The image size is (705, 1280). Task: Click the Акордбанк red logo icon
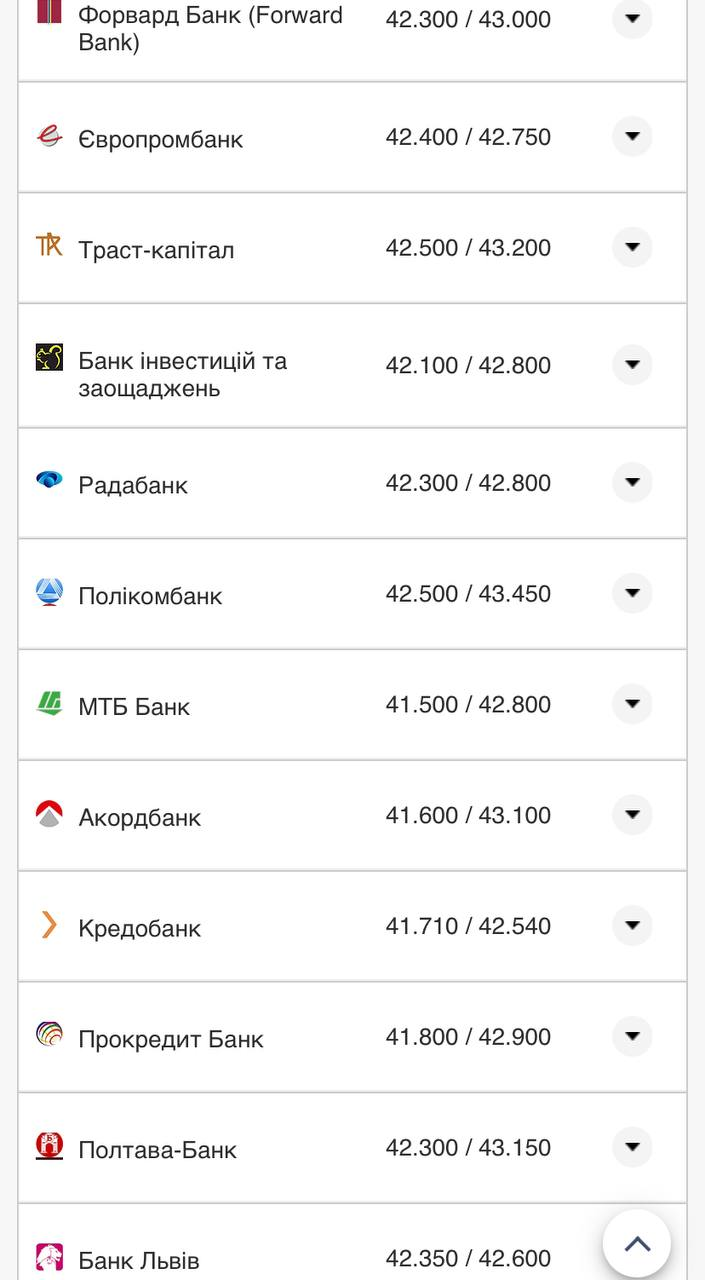coord(49,814)
